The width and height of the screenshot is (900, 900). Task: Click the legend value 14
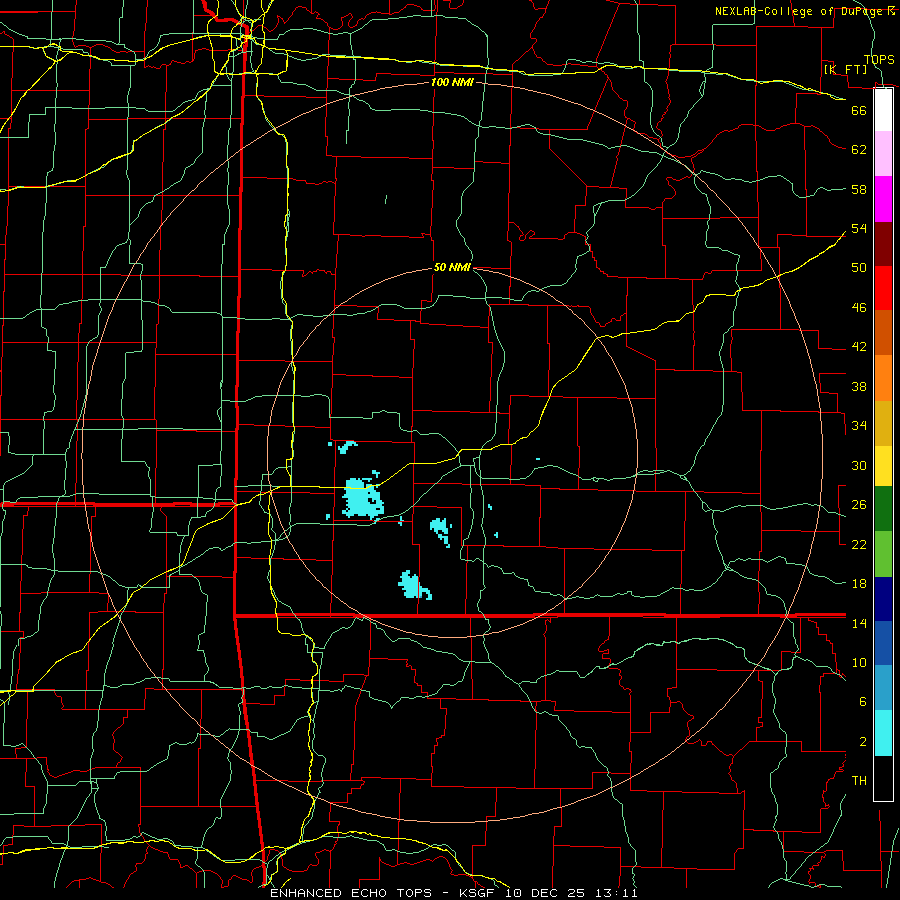[859, 623]
